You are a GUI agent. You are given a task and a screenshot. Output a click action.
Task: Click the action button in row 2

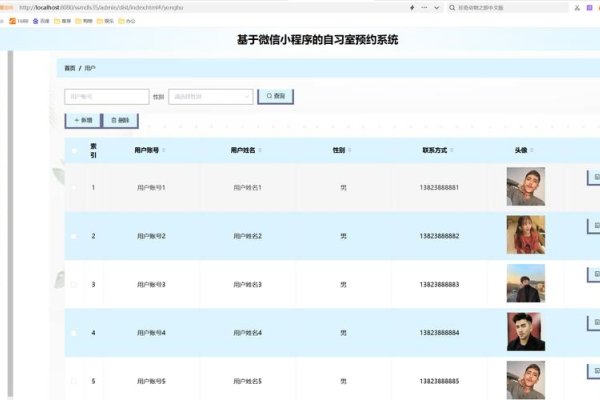click(x=593, y=226)
